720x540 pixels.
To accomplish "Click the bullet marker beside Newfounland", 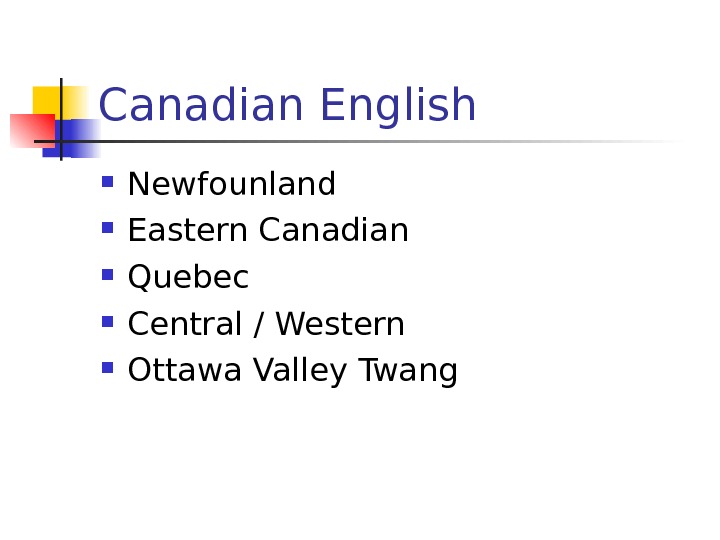I will pyautogui.click(x=107, y=182).
